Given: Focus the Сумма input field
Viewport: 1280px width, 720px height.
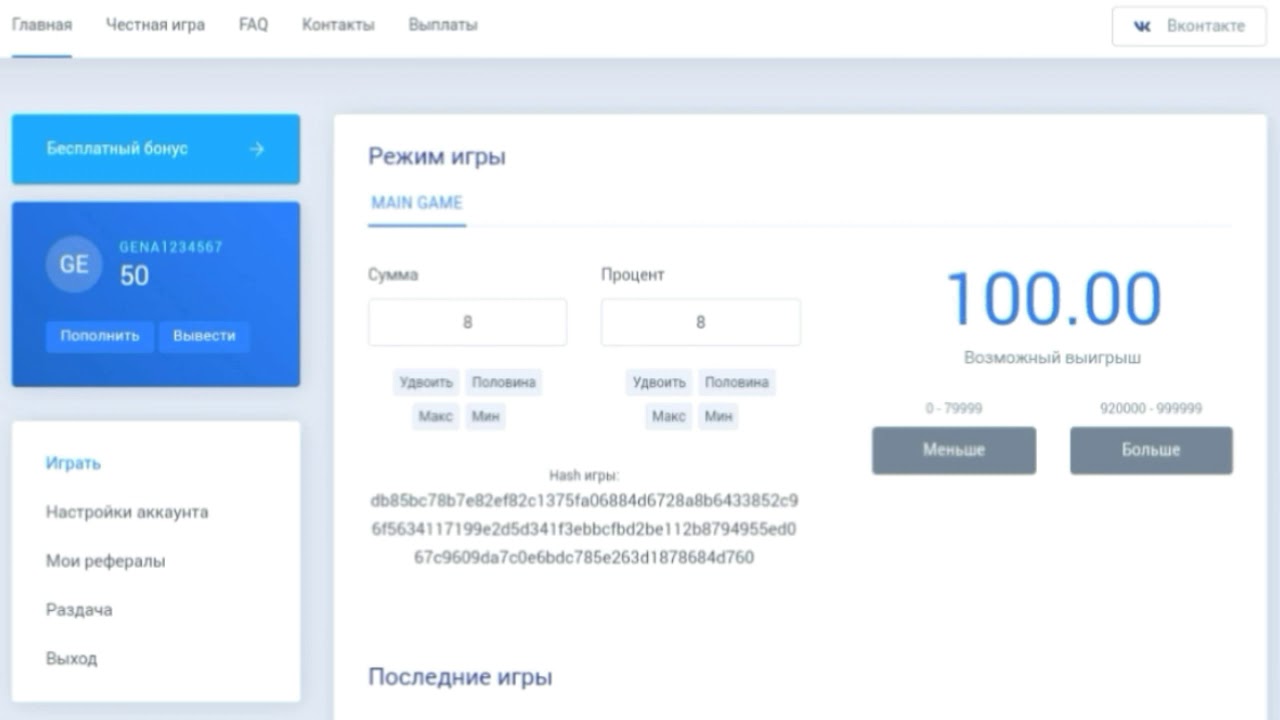Looking at the screenshot, I should [467, 322].
